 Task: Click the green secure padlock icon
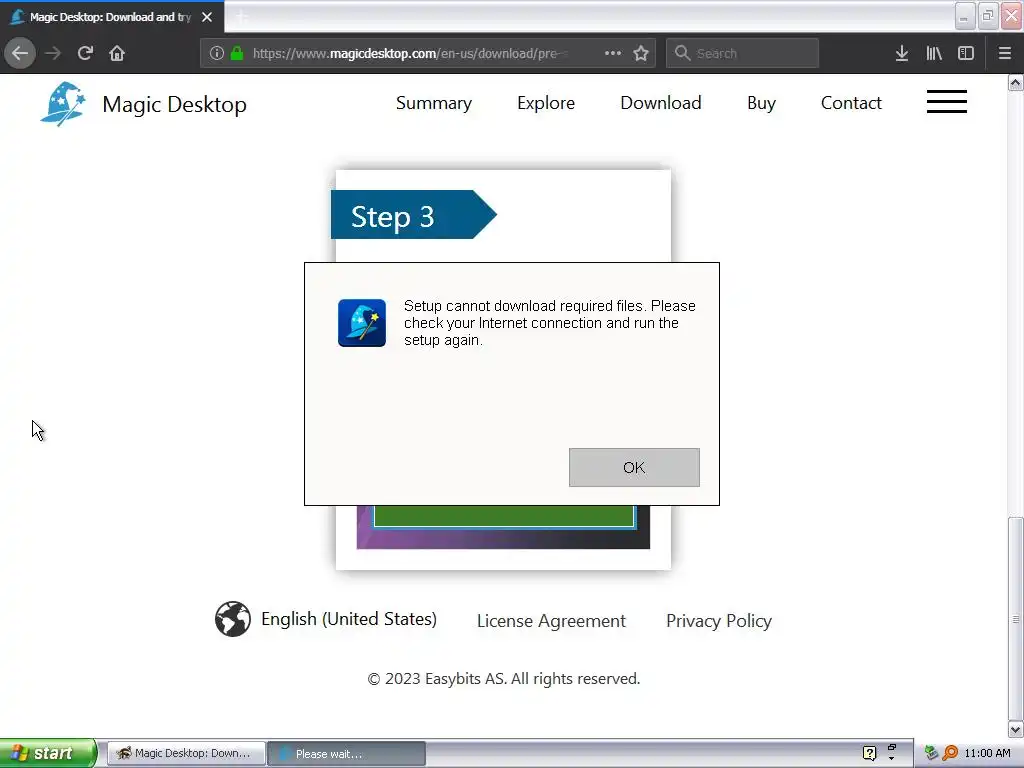tap(237, 53)
